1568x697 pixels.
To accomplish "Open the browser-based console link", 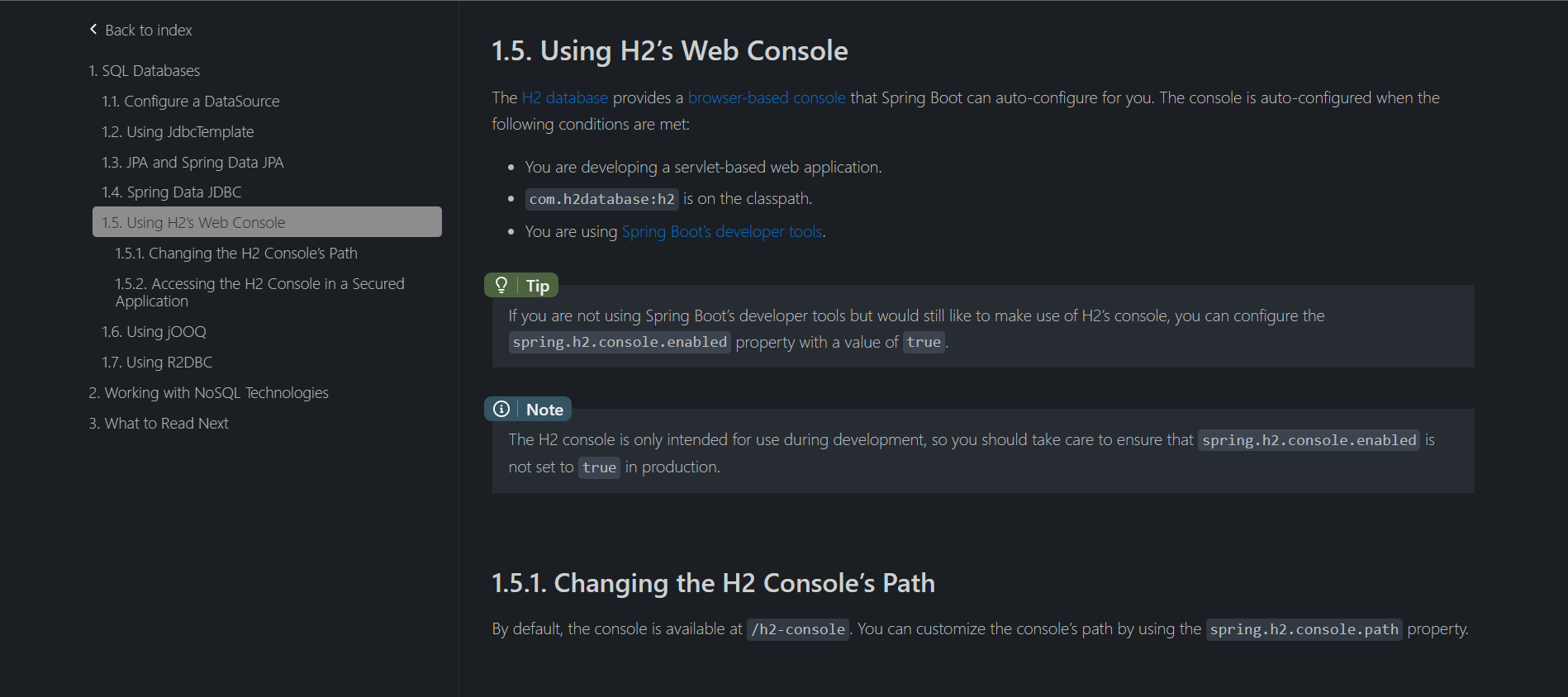I will [x=767, y=97].
